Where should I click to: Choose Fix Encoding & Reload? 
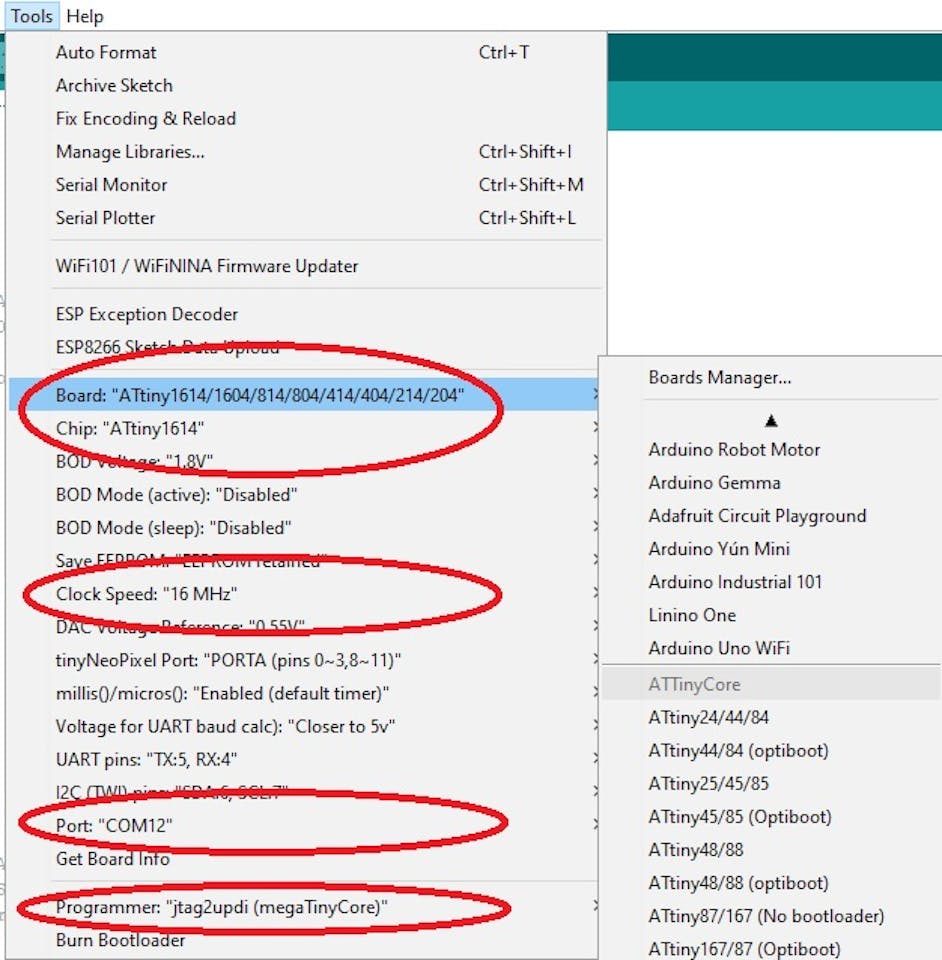click(x=304, y=119)
